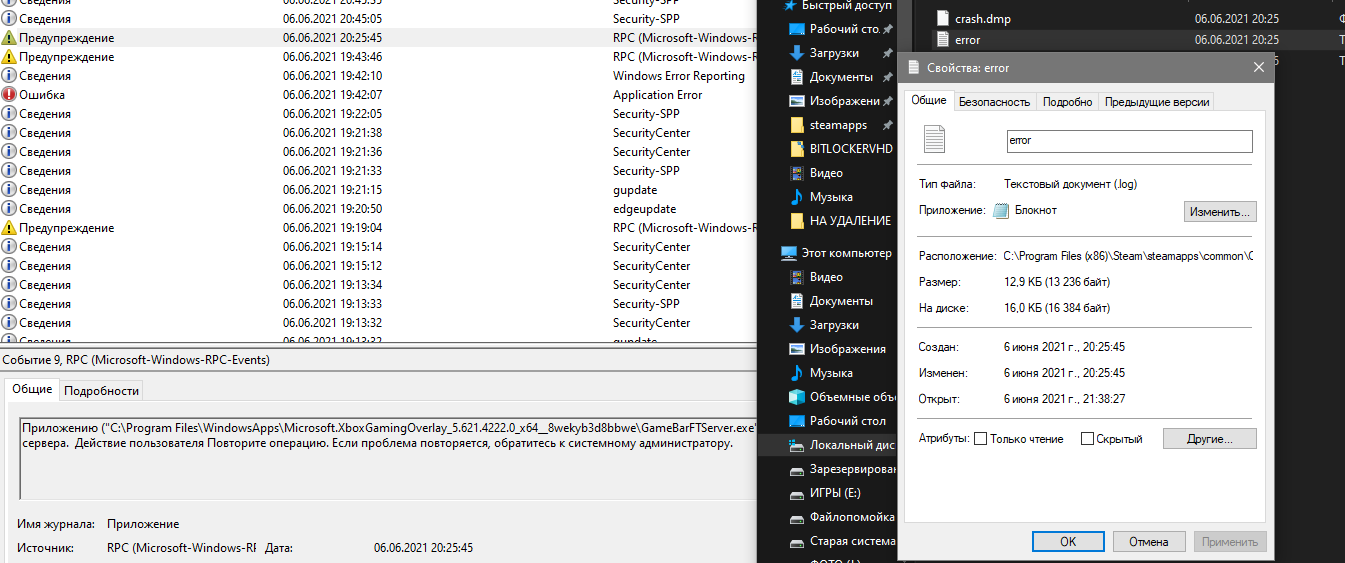Click the Локальный диск drive icon
Viewport: 1345px width, 563px height.
(797, 445)
